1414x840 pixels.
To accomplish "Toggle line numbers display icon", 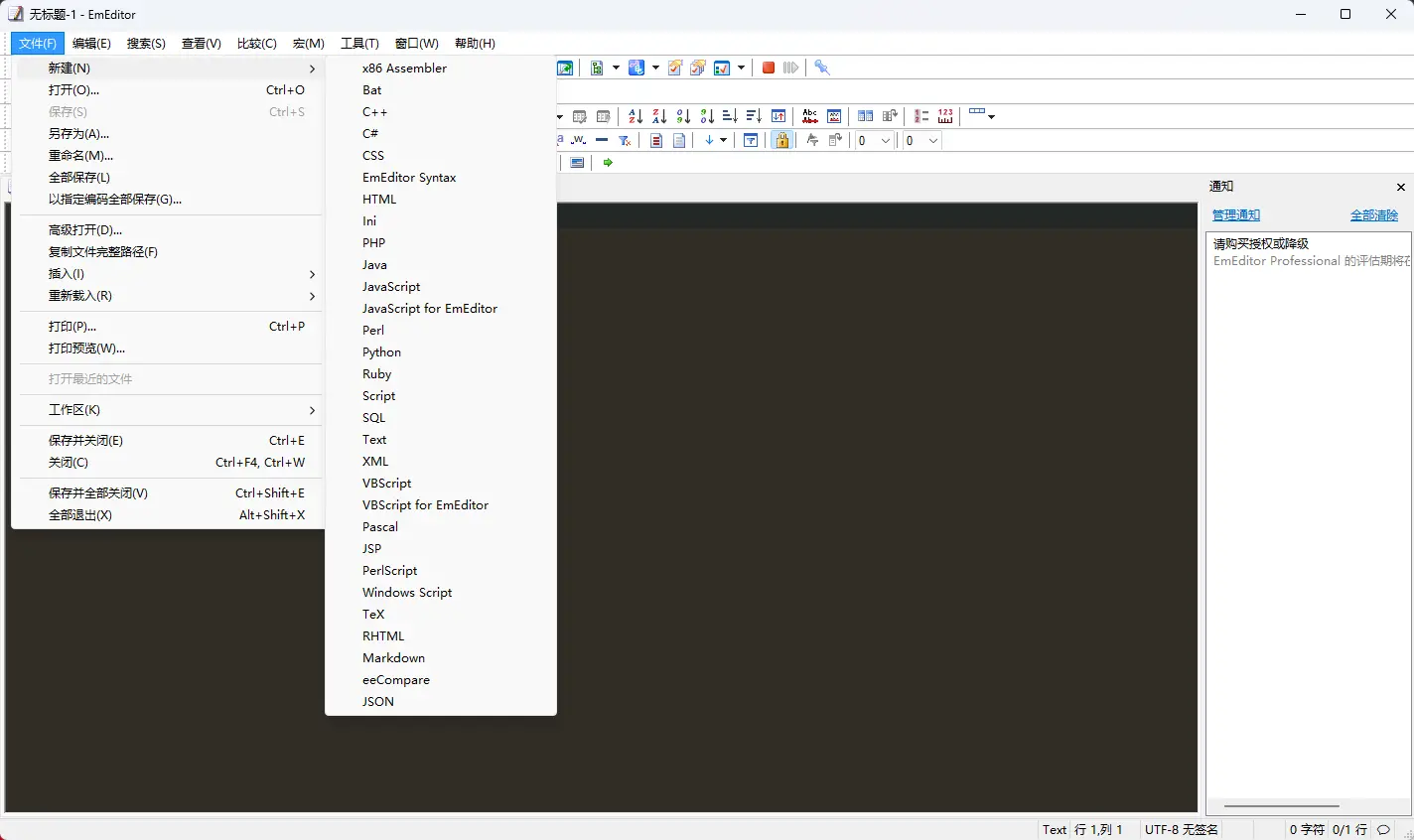I will pos(921,116).
